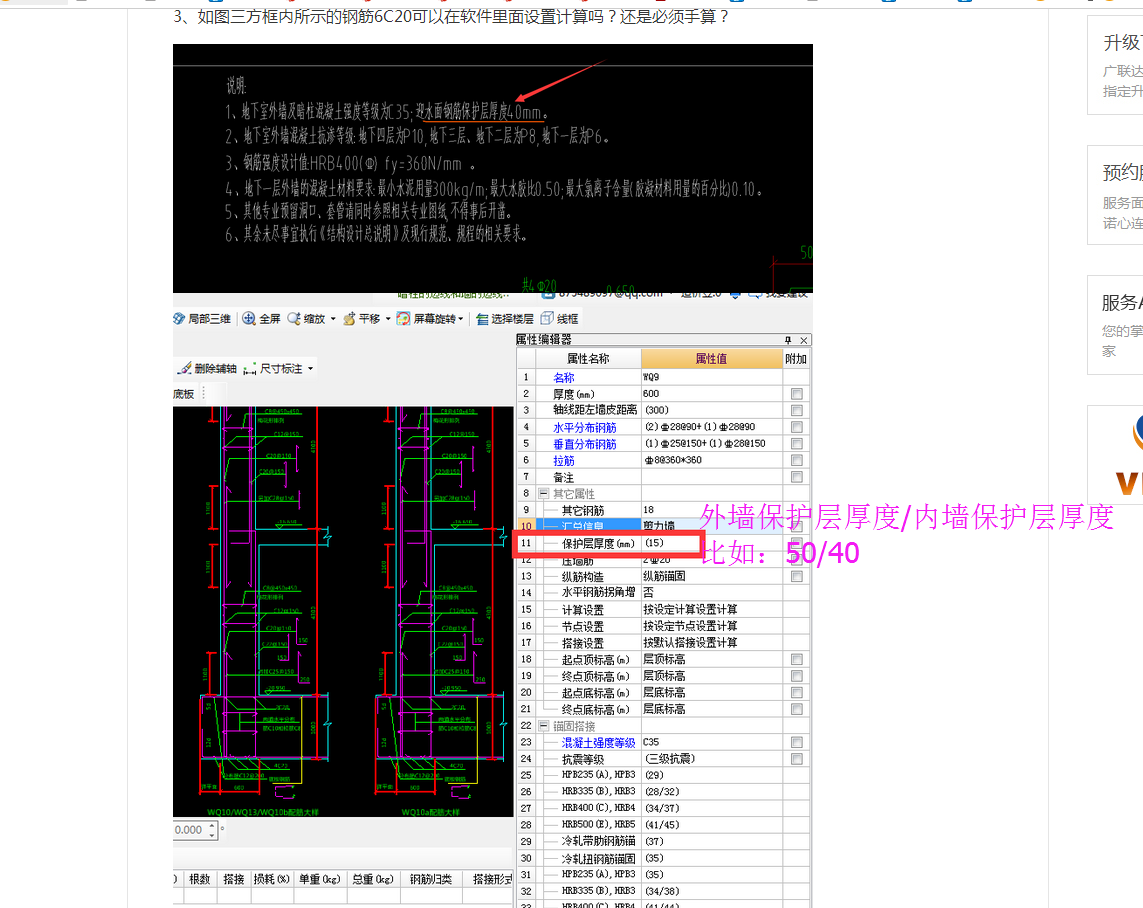
Task: Collapse the 锚固搭接 group
Action: (x=543, y=726)
